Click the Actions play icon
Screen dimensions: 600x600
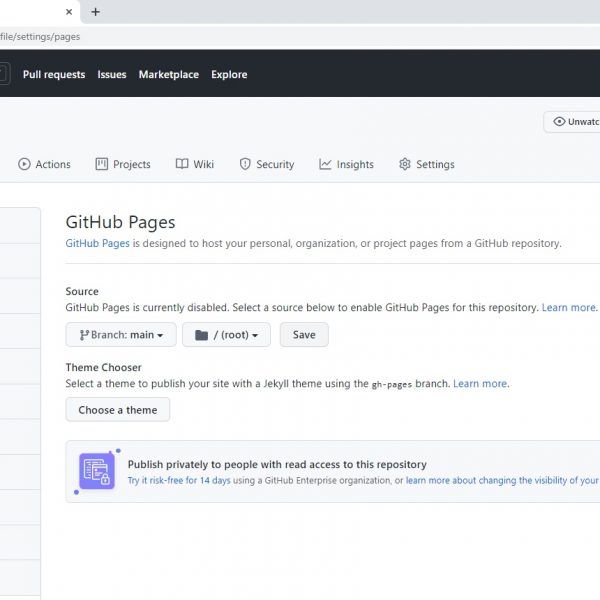point(24,164)
